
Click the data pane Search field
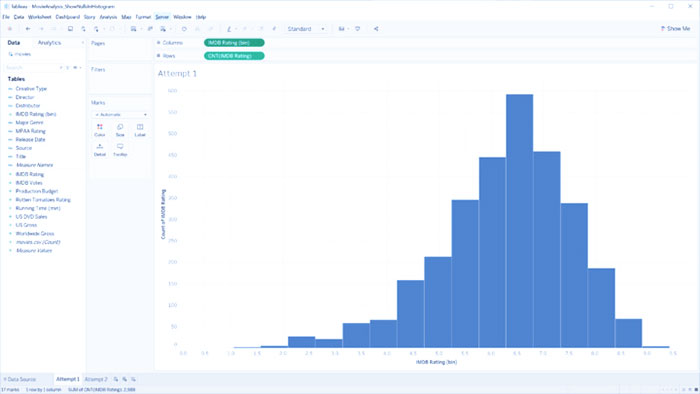pos(31,67)
